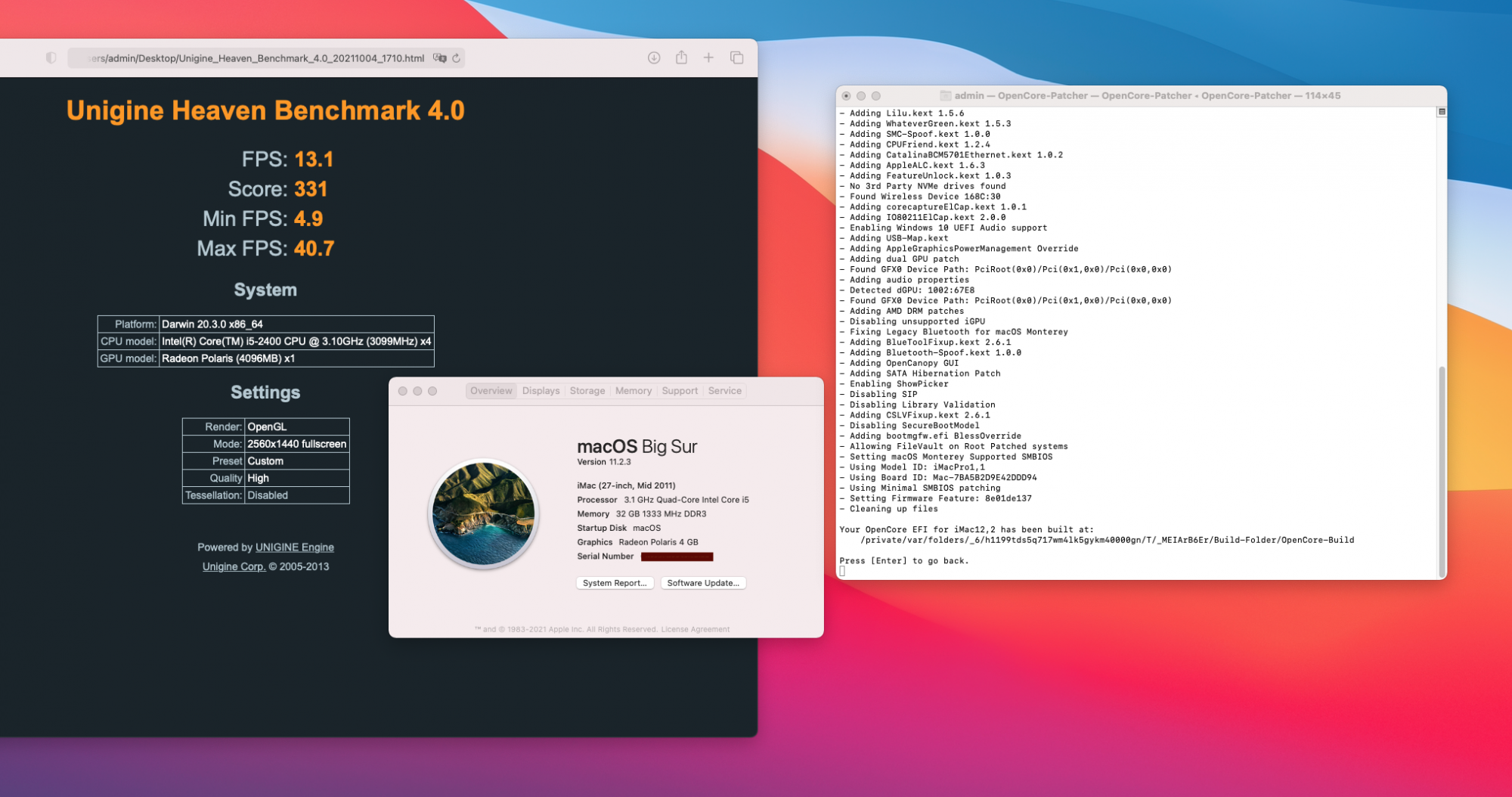1512x797 pixels.
Task: Click the 'Custom' preset cell
Action: point(297,461)
